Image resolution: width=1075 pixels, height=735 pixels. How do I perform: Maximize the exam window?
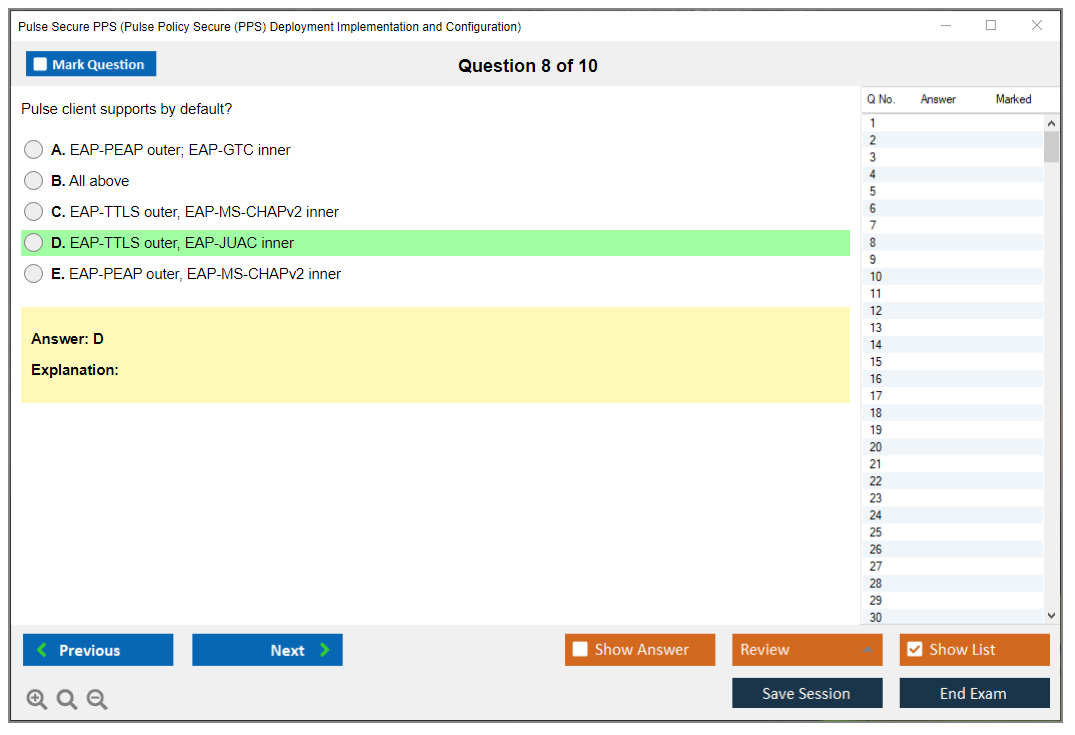coord(991,26)
